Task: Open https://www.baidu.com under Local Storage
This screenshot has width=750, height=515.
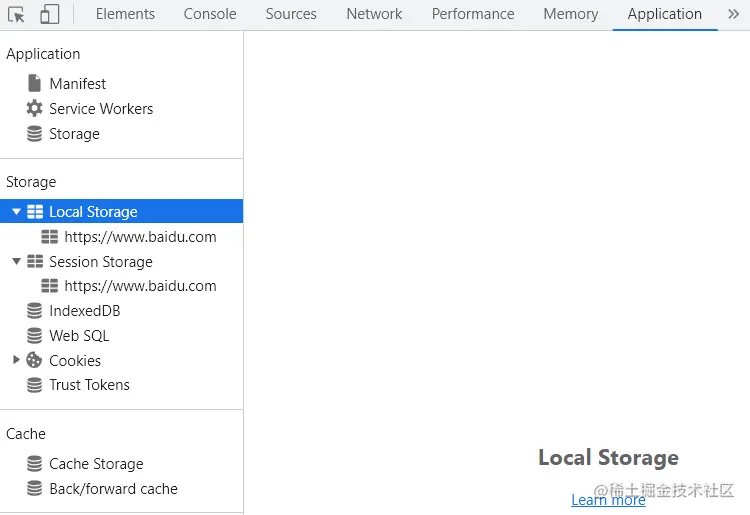Action: point(140,237)
